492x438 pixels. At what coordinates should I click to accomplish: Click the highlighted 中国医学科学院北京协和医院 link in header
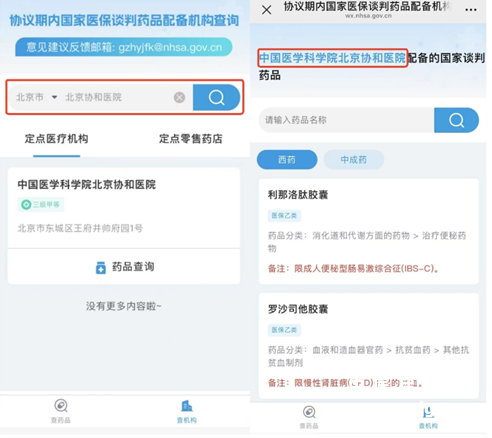(x=333, y=58)
